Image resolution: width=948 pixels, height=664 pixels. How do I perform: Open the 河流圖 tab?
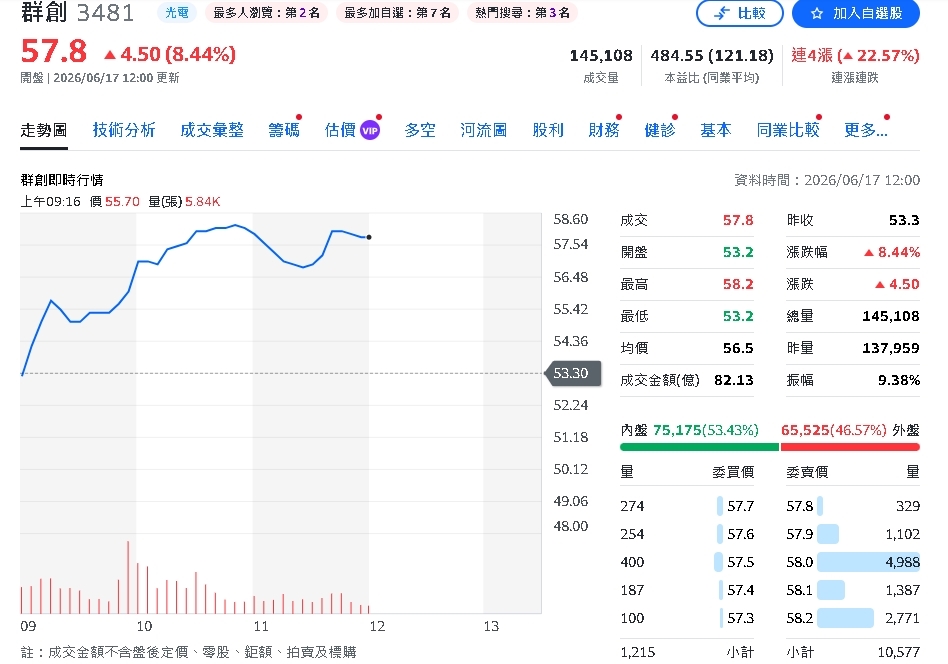click(x=483, y=130)
